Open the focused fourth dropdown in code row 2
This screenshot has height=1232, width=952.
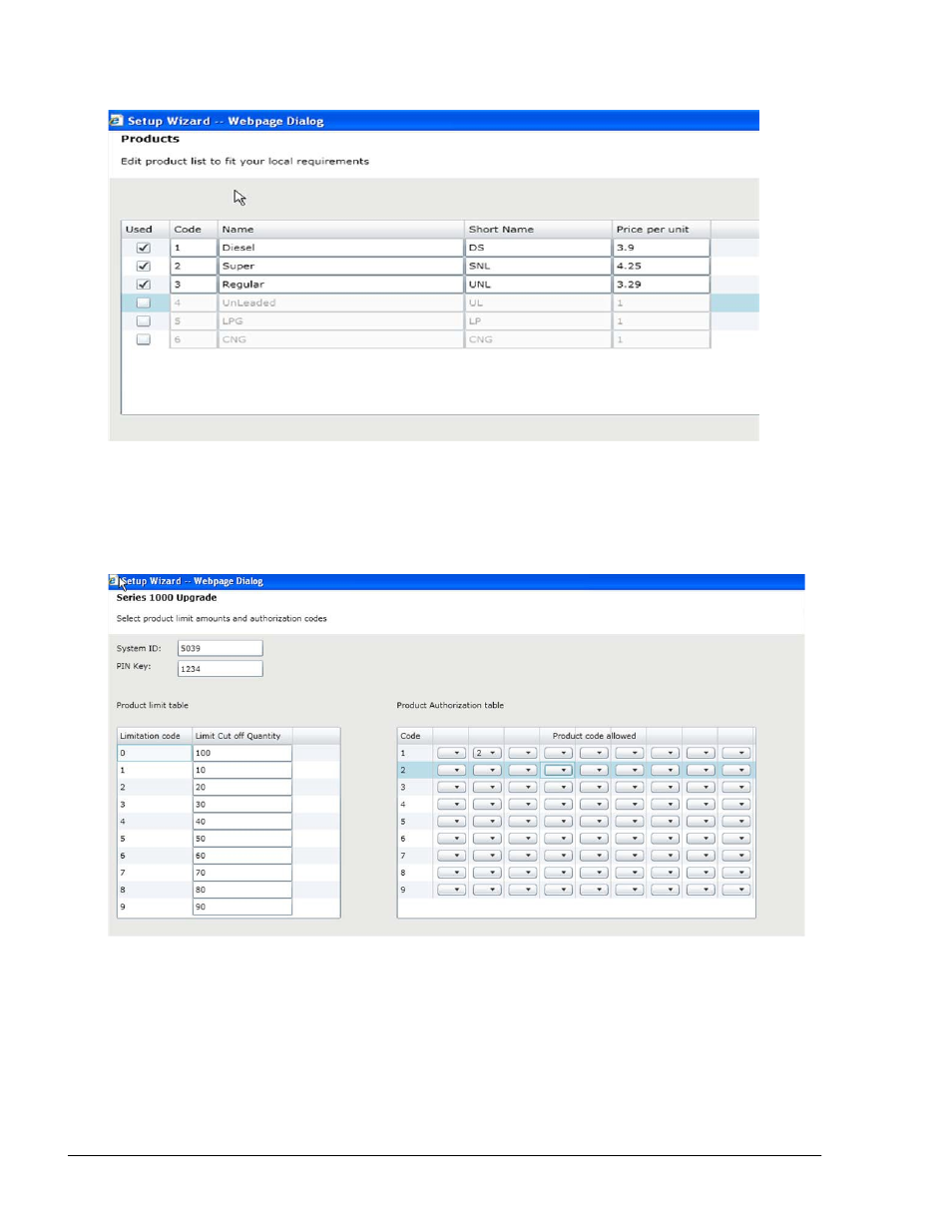point(559,770)
